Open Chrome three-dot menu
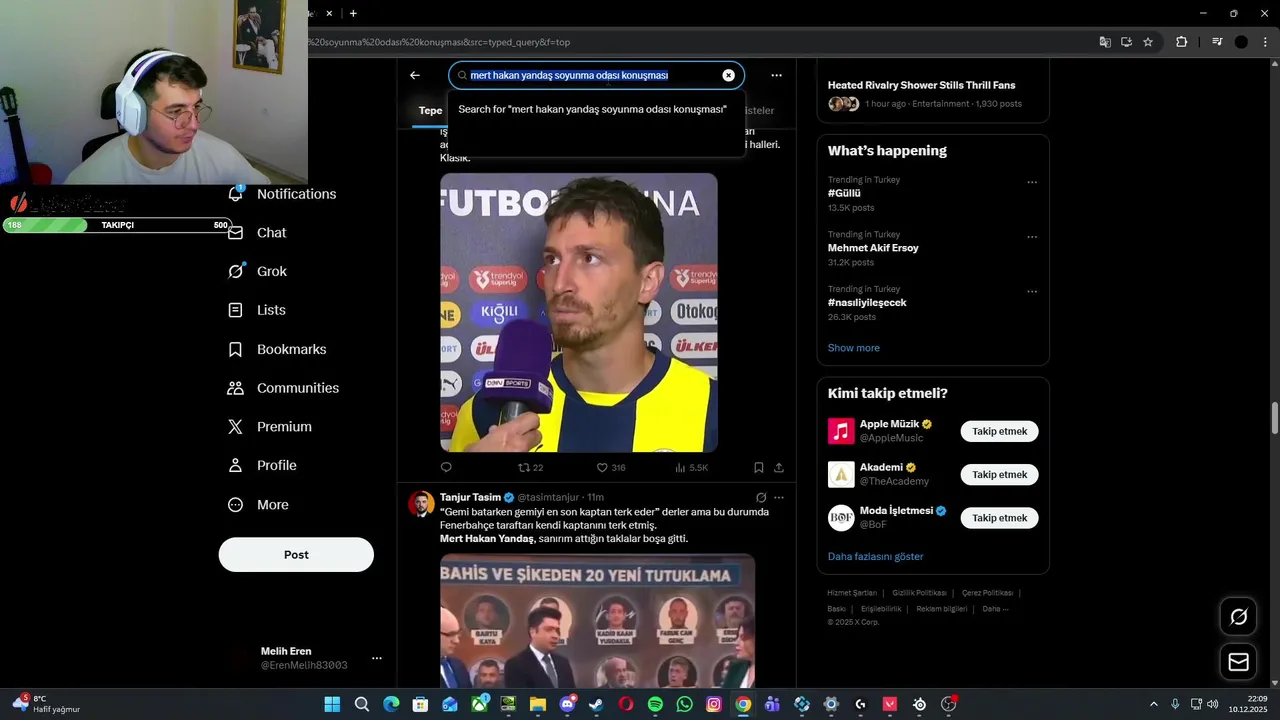The width and height of the screenshot is (1280, 720). 1266,42
